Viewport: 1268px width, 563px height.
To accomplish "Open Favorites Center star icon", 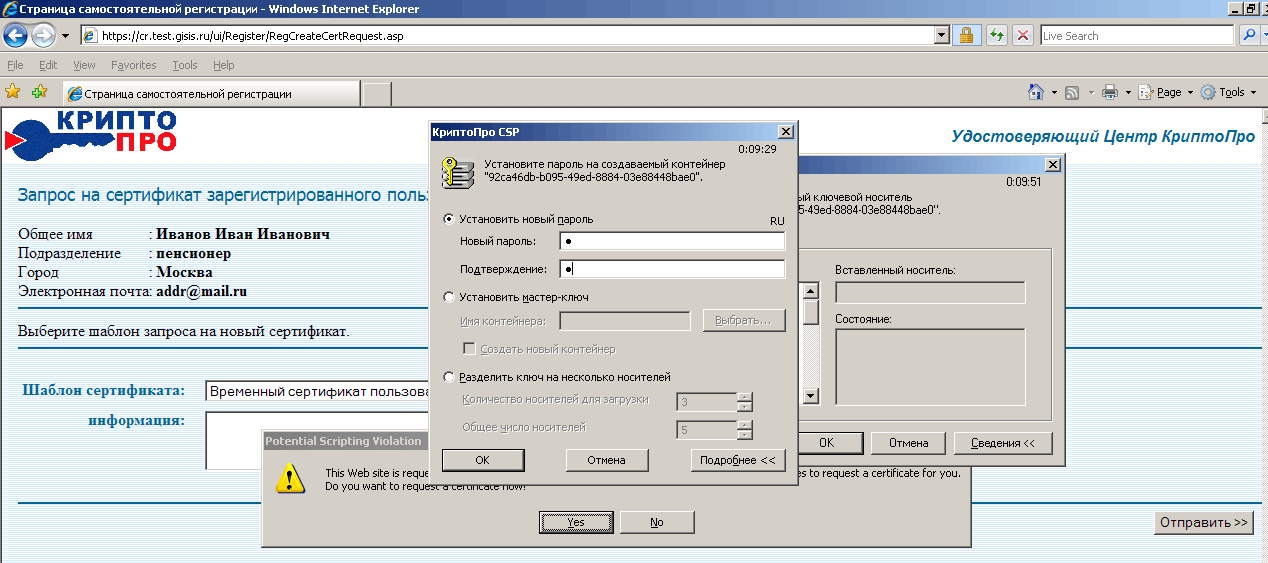I will click(x=13, y=92).
